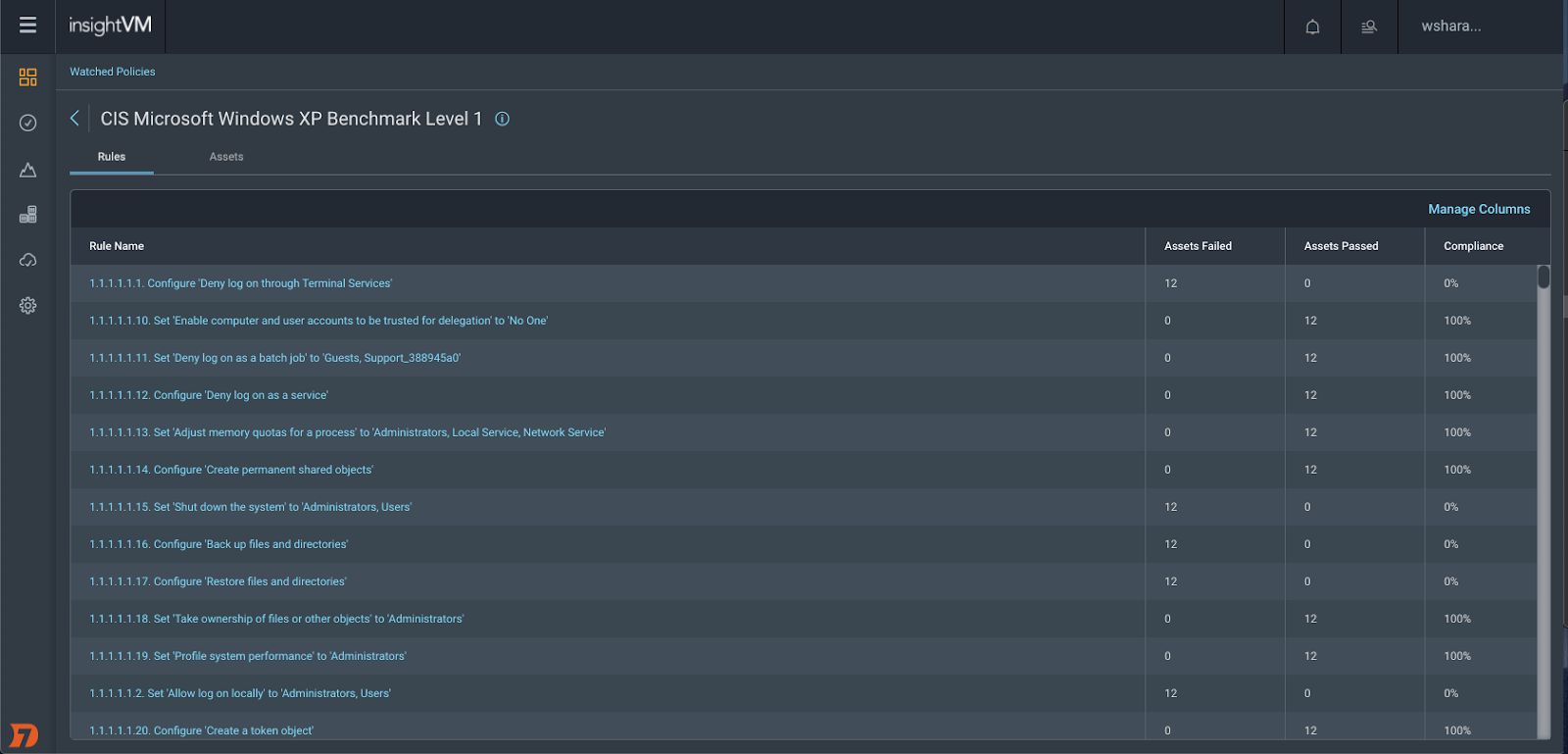Open the notifications bell icon
The width and height of the screenshot is (1568, 754).
pos(1312,26)
